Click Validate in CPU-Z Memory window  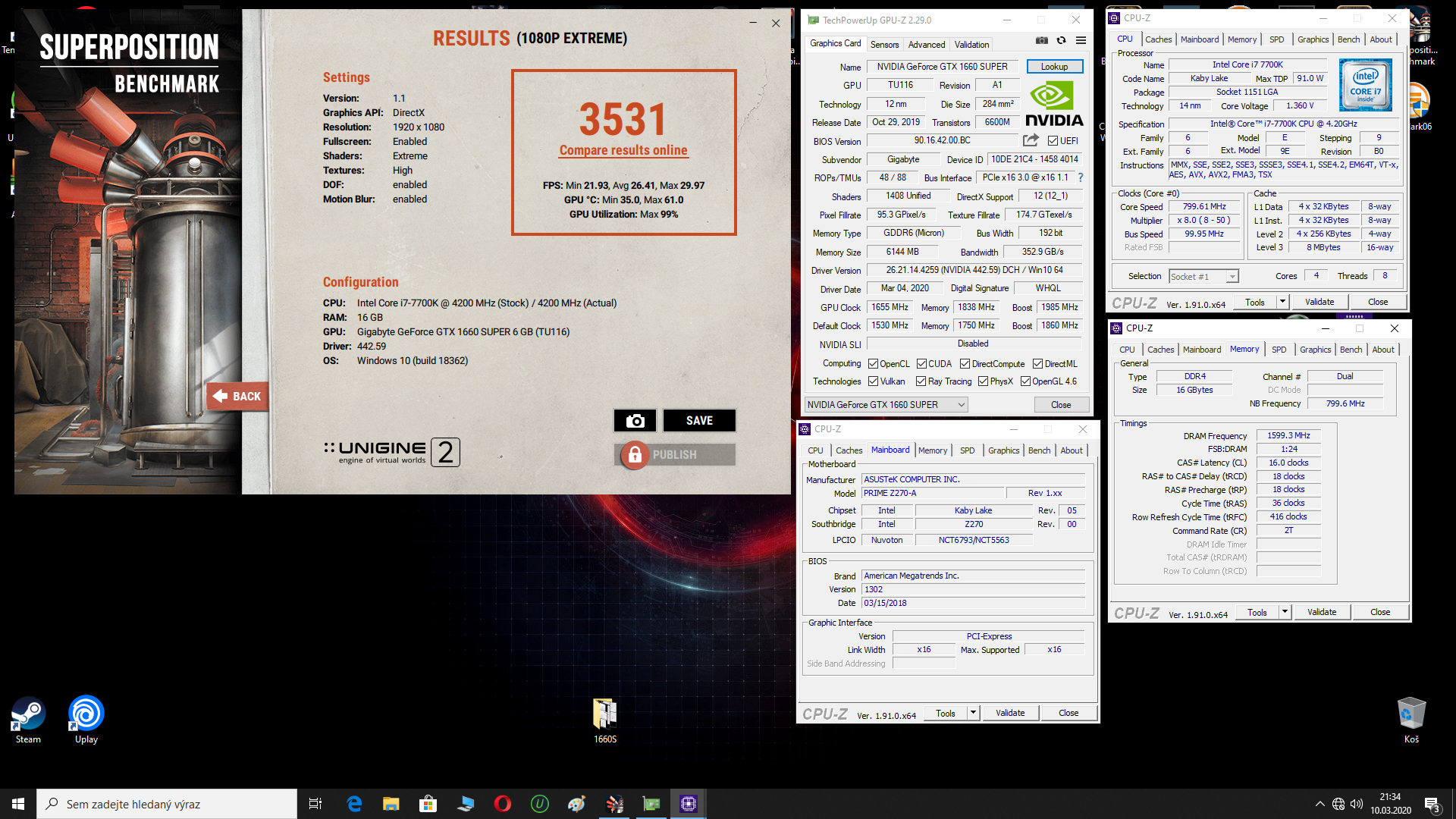[x=1321, y=612]
